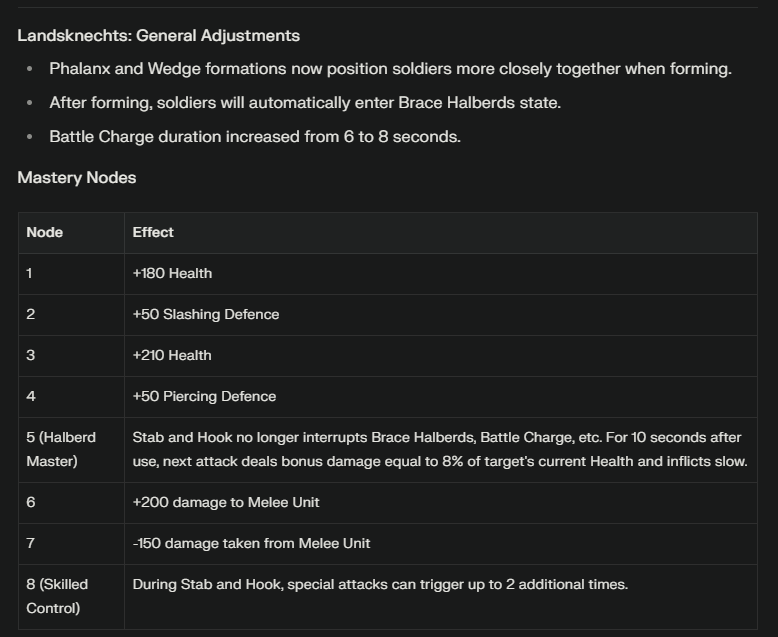Select the Node column header
Image resolution: width=778 pixels, height=637 pixels.
(x=71, y=233)
